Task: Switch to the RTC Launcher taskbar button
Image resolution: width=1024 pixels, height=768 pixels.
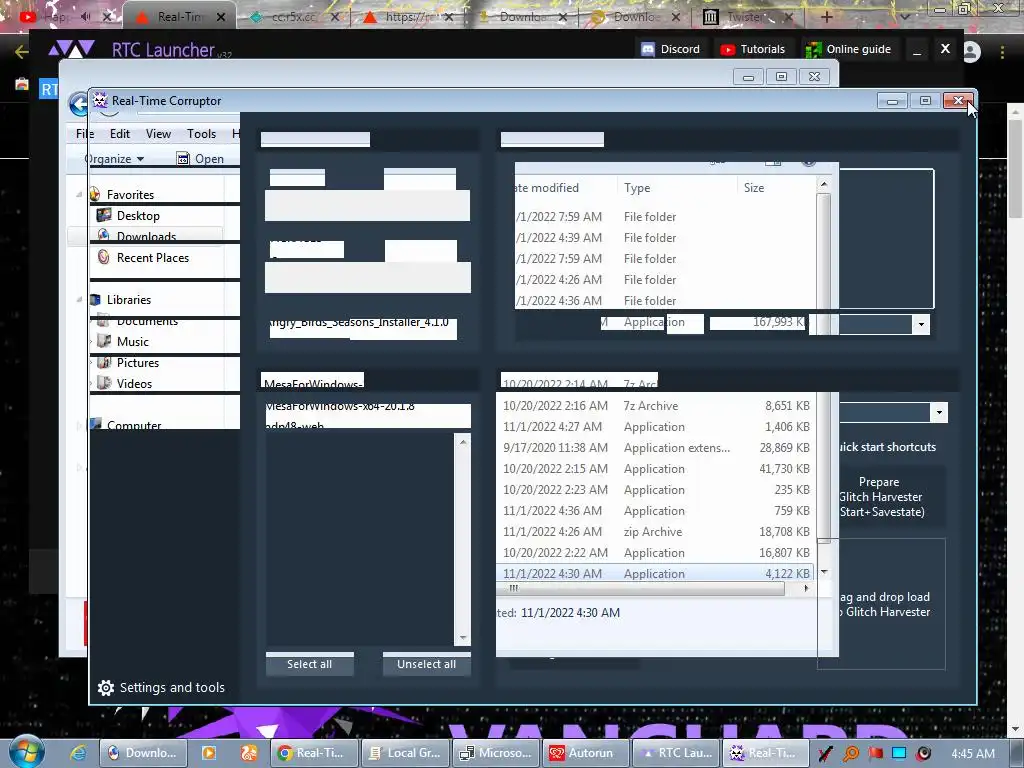Action: pyautogui.click(x=676, y=753)
